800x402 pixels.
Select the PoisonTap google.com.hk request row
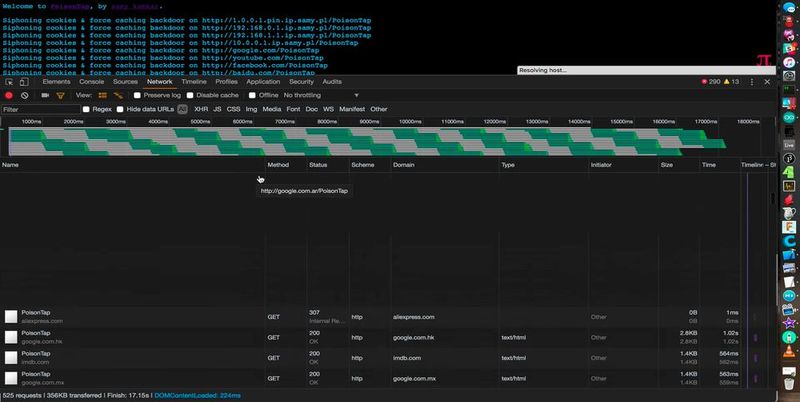[x=388, y=337]
